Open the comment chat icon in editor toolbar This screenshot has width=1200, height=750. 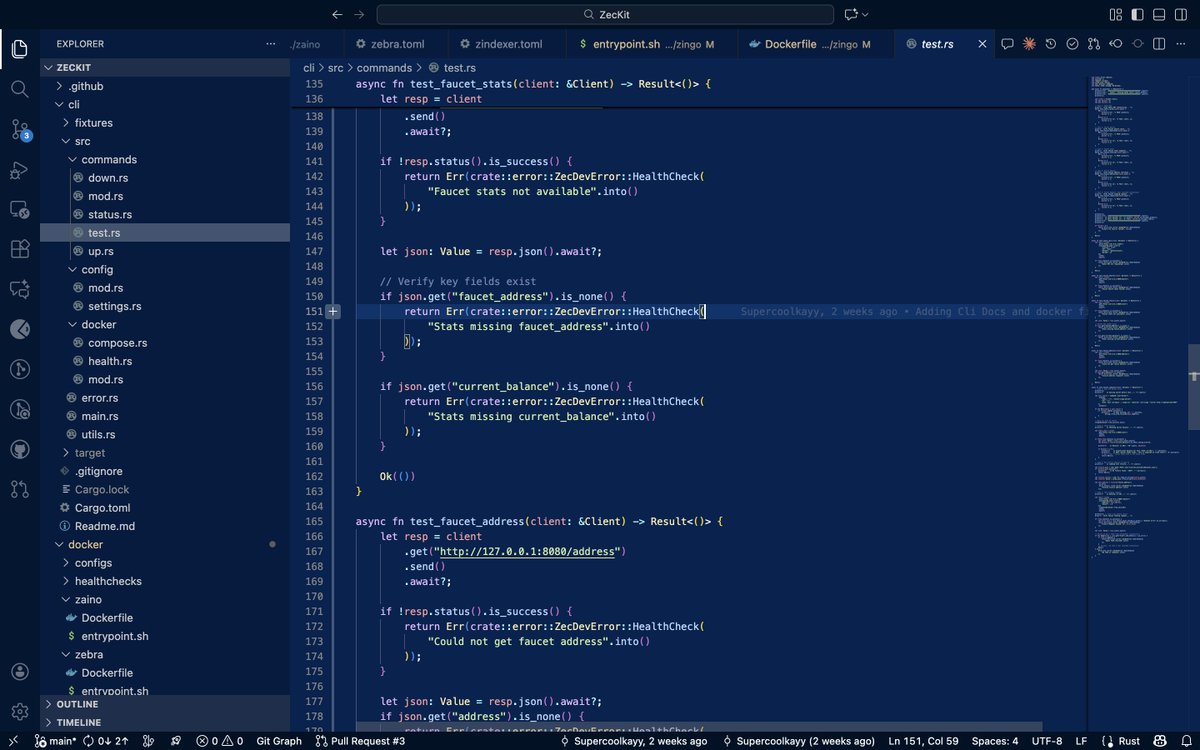pyautogui.click(x=1007, y=44)
